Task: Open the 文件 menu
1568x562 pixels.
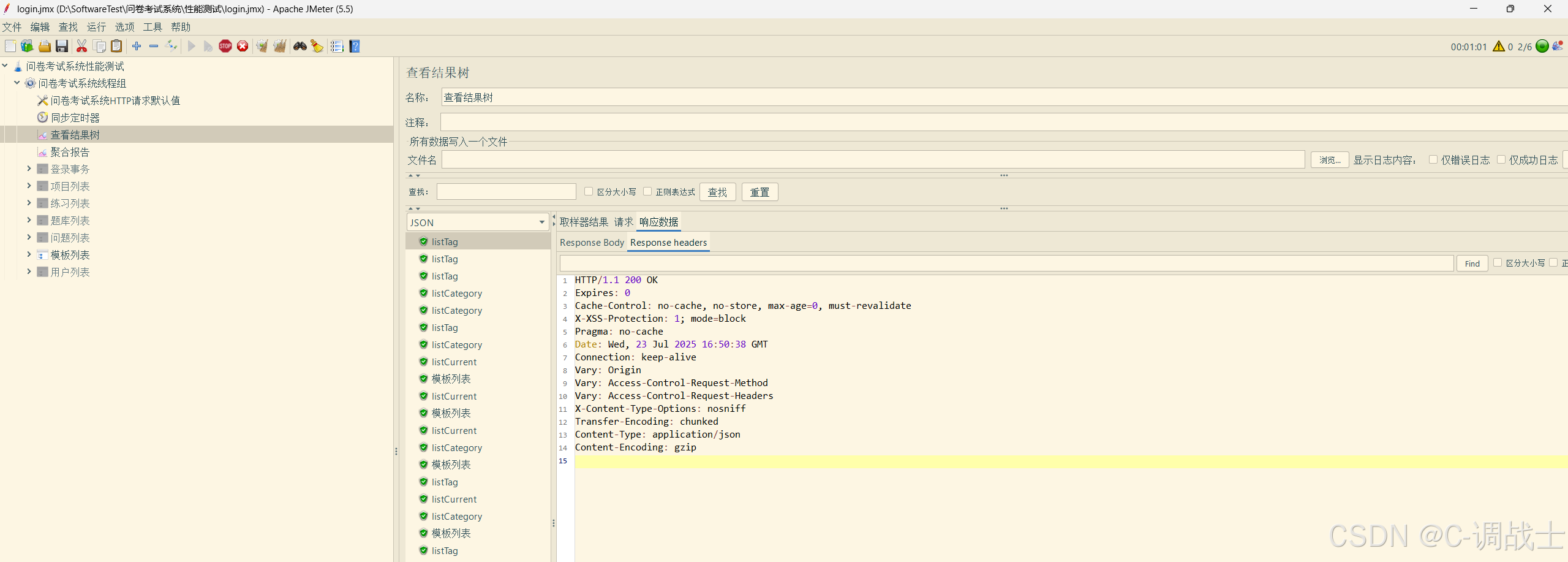Action: [x=12, y=27]
